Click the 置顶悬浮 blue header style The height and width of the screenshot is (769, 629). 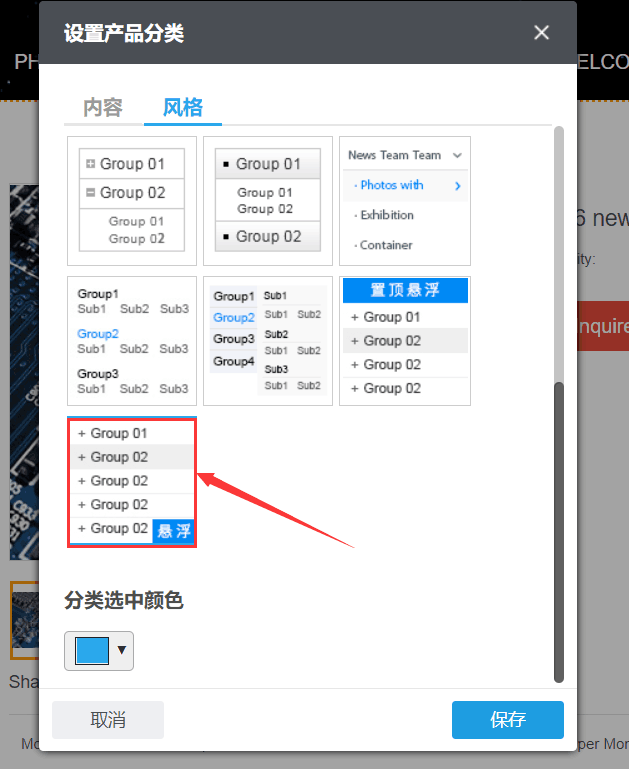[405, 290]
